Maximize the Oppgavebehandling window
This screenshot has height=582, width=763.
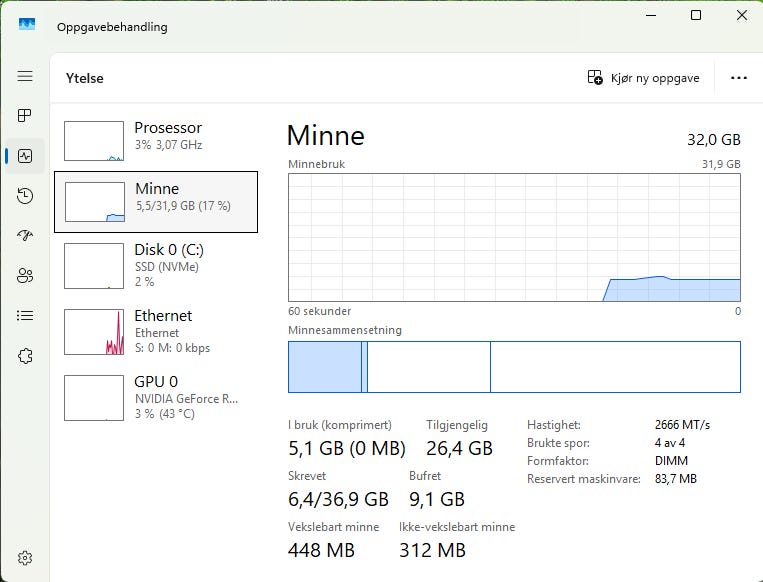696,15
